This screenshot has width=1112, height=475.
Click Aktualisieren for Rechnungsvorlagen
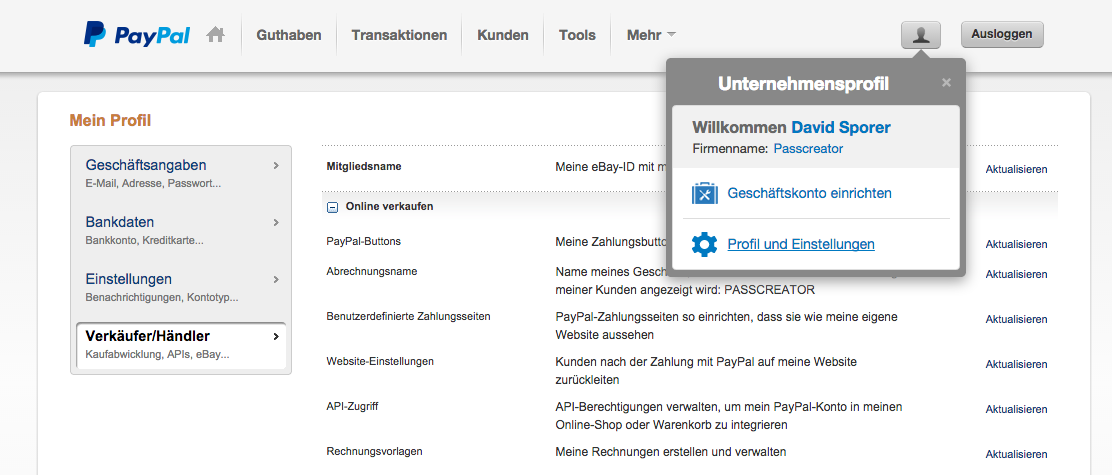1016,454
